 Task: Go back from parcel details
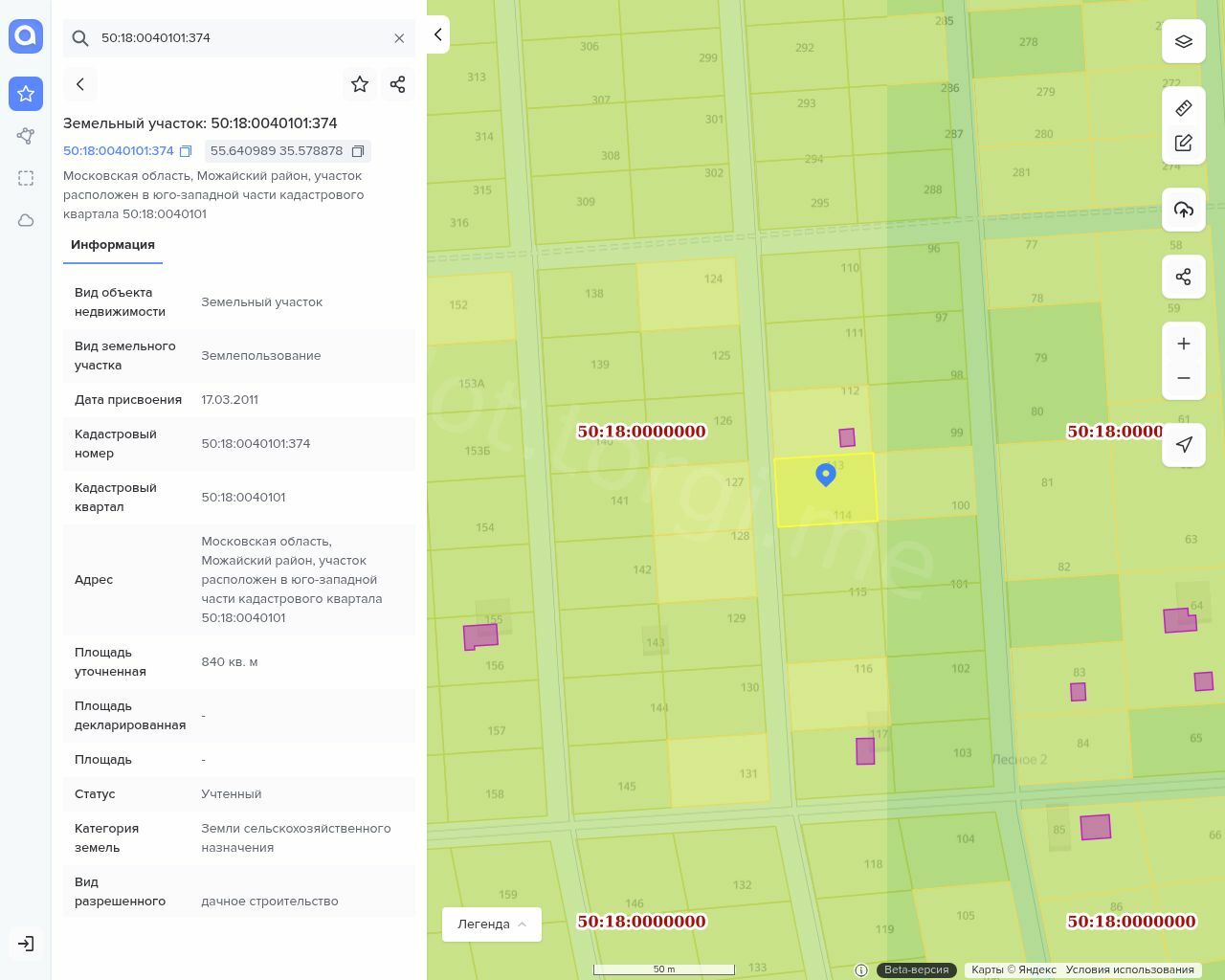click(x=80, y=84)
